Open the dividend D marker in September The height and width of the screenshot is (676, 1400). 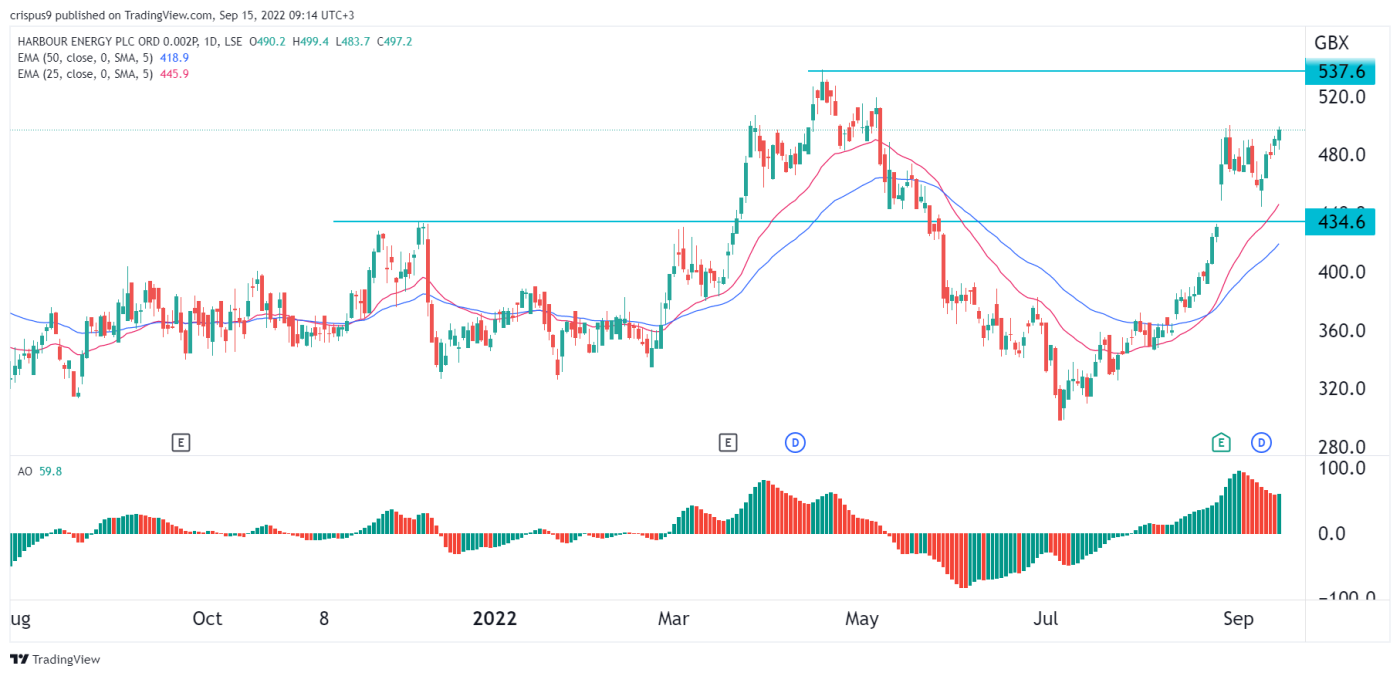1262,441
